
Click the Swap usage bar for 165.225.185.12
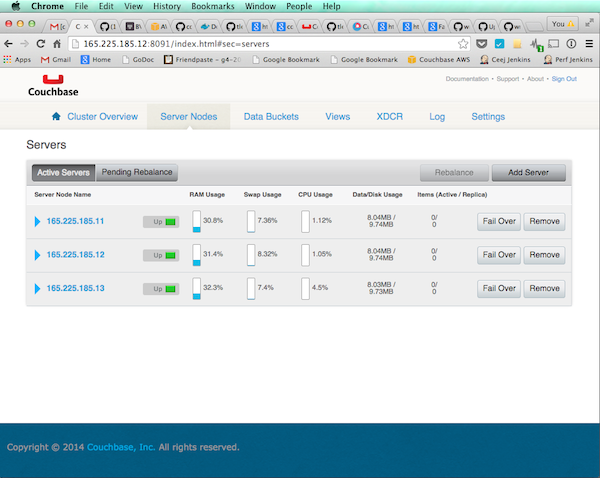(251, 255)
